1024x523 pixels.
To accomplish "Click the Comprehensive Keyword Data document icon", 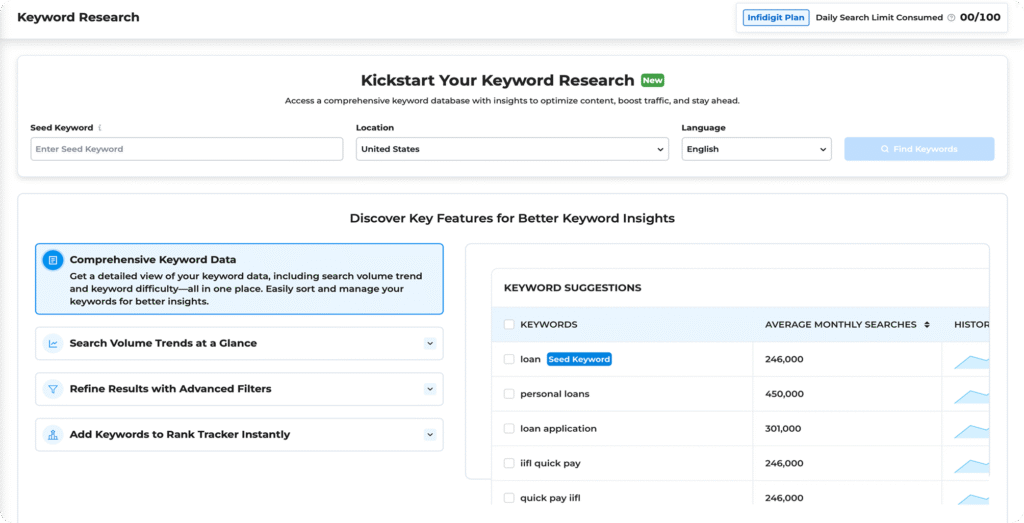I will click(x=53, y=260).
